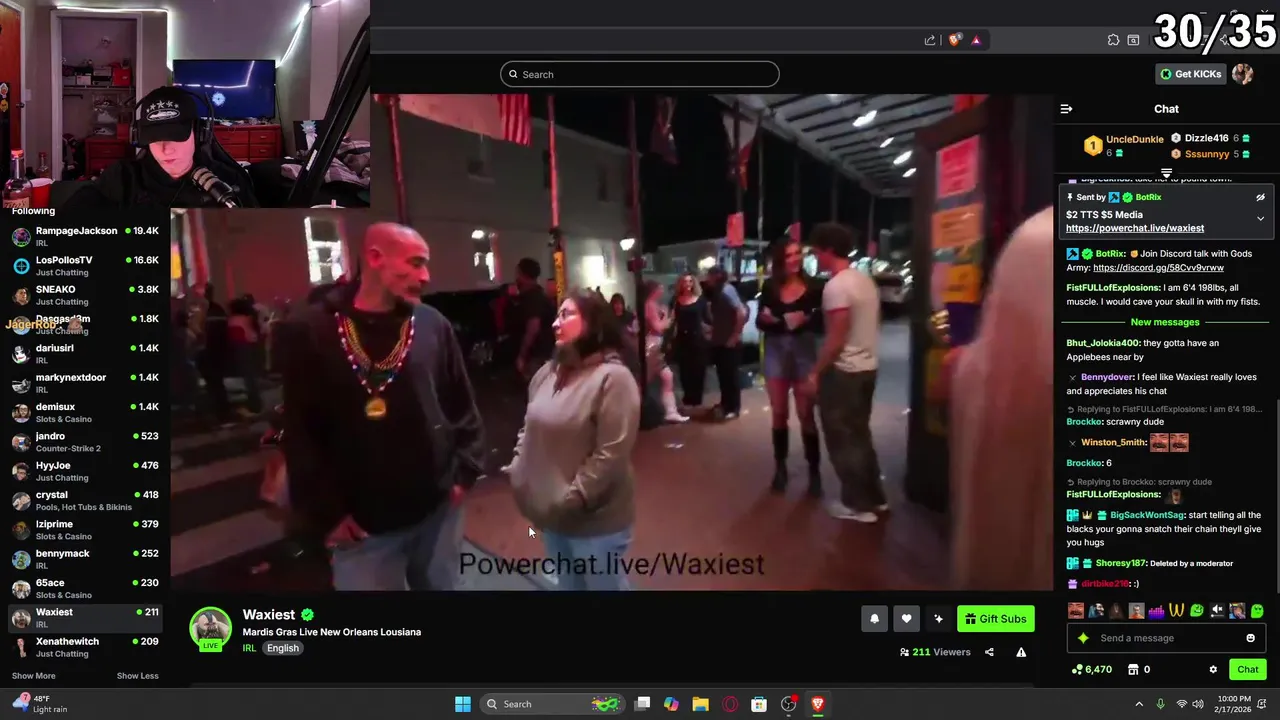Open the channel points 6,470 balance
Image resolution: width=1280 pixels, height=720 pixels.
1091,670
